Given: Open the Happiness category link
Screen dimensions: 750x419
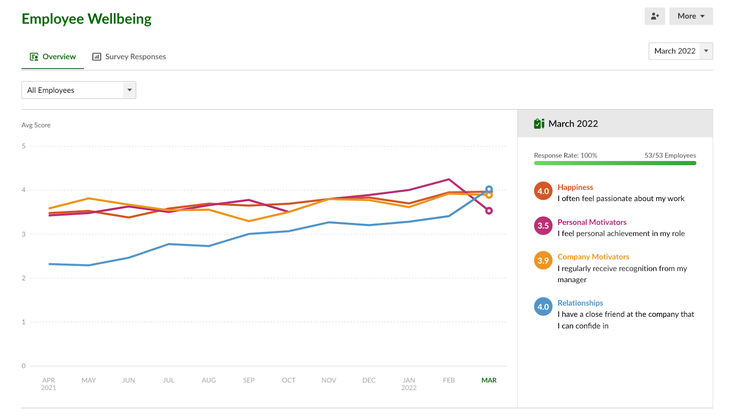Looking at the screenshot, I should [x=575, y=187].
